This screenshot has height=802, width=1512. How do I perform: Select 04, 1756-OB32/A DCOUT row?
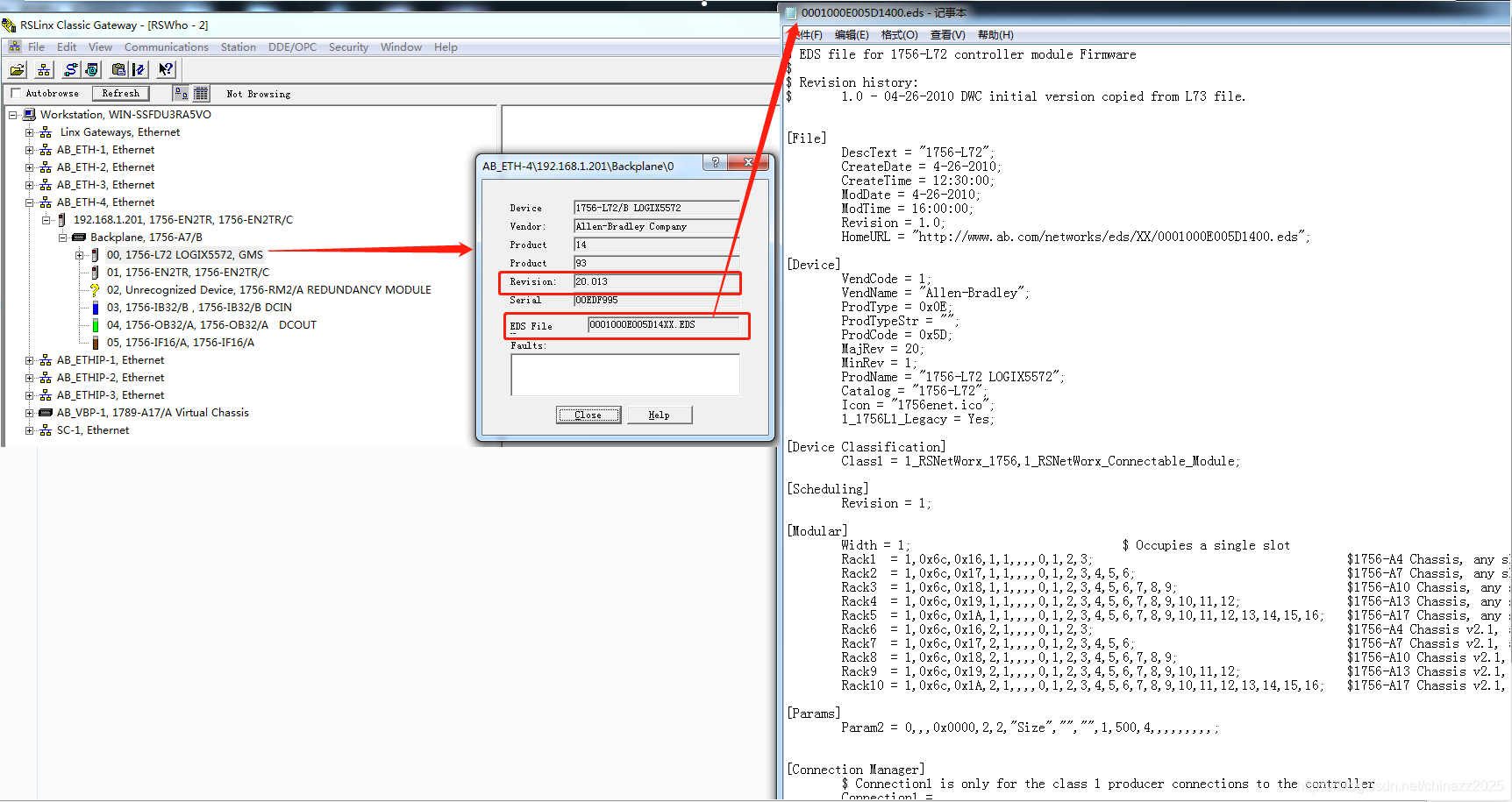(211, 325)
